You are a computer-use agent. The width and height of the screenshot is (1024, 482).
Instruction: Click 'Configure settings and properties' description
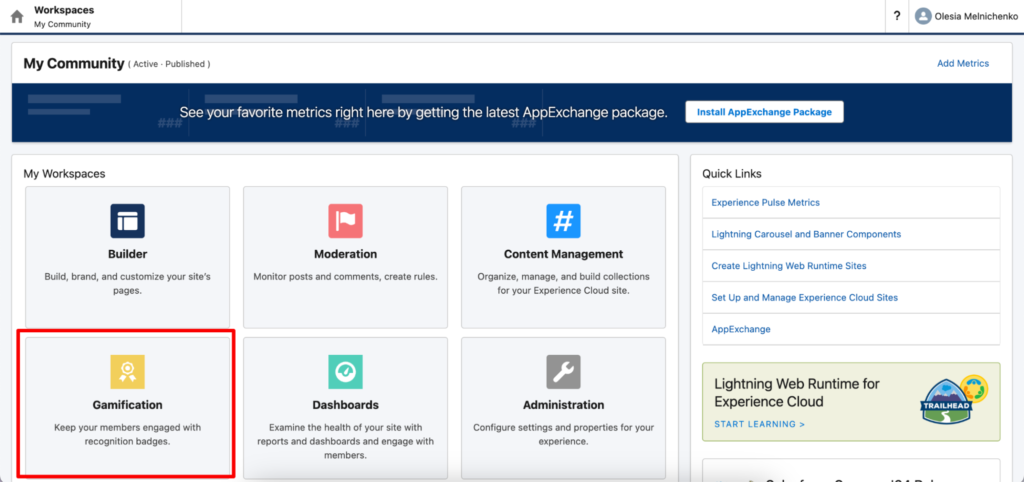pyautogui.click(x=564, y=434)
